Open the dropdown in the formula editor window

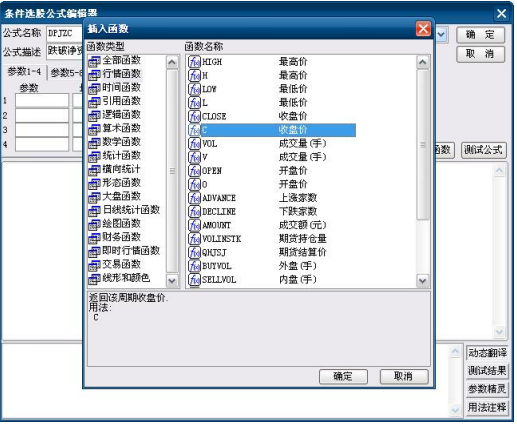click(x=441, y=35)
